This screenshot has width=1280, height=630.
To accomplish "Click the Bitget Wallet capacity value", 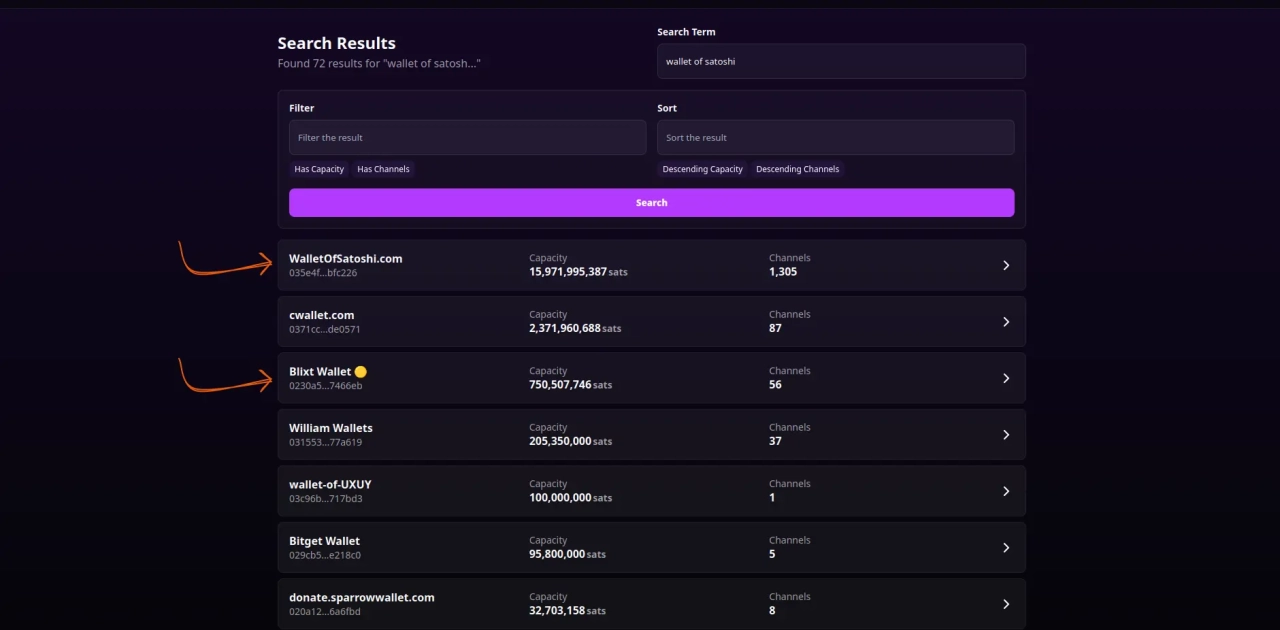I will pos(557,554).
